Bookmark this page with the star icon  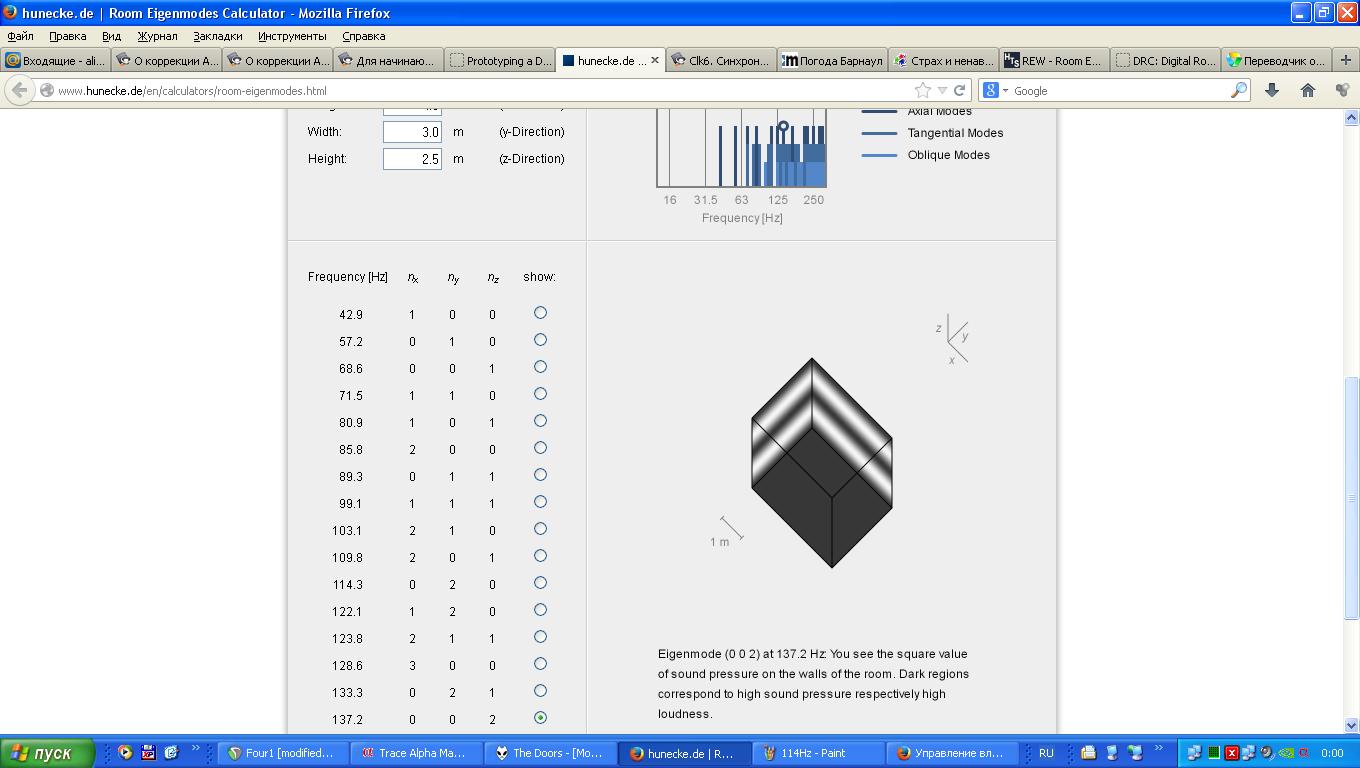point(923,90)
